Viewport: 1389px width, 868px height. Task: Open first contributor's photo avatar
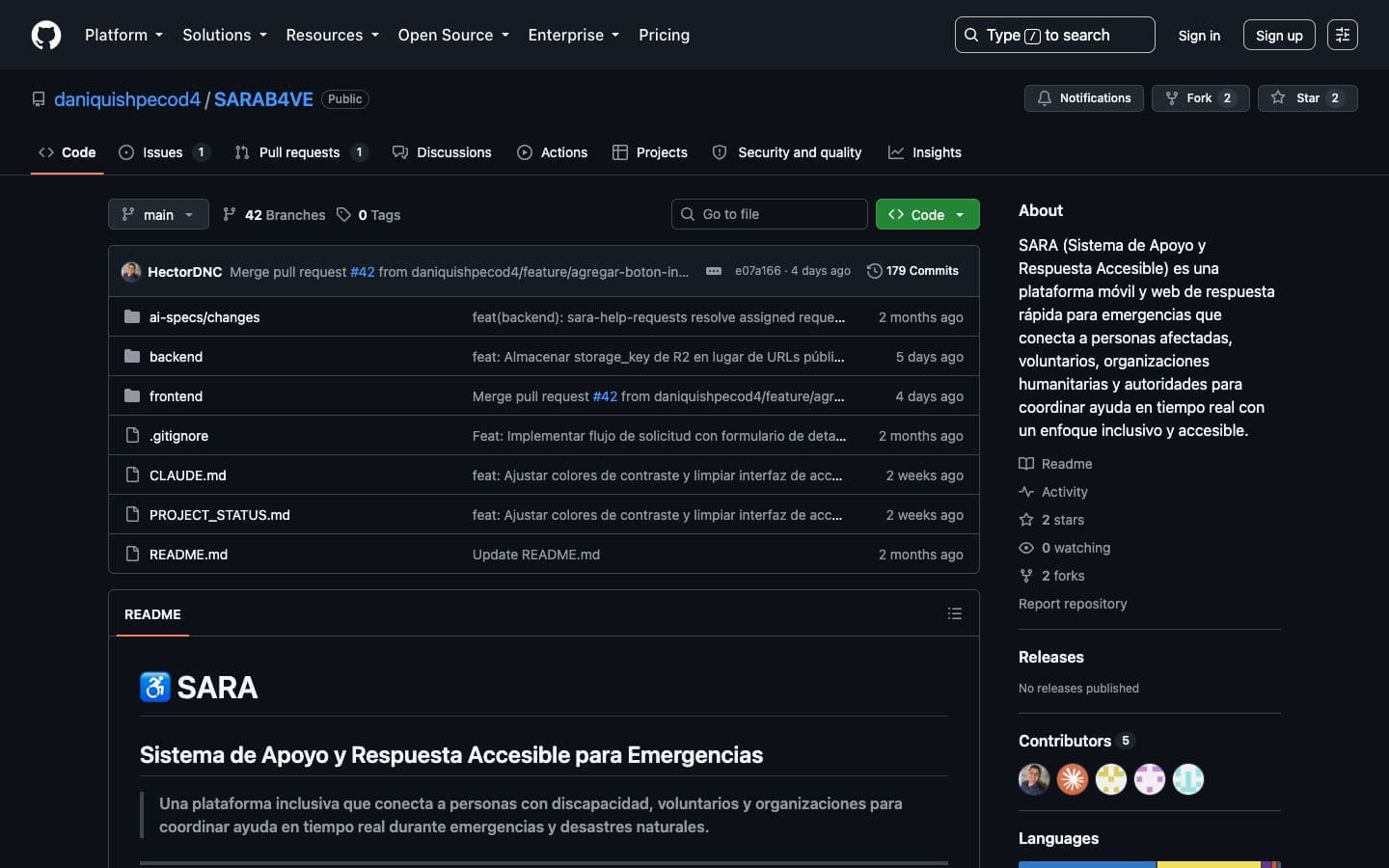point(1034,779)
